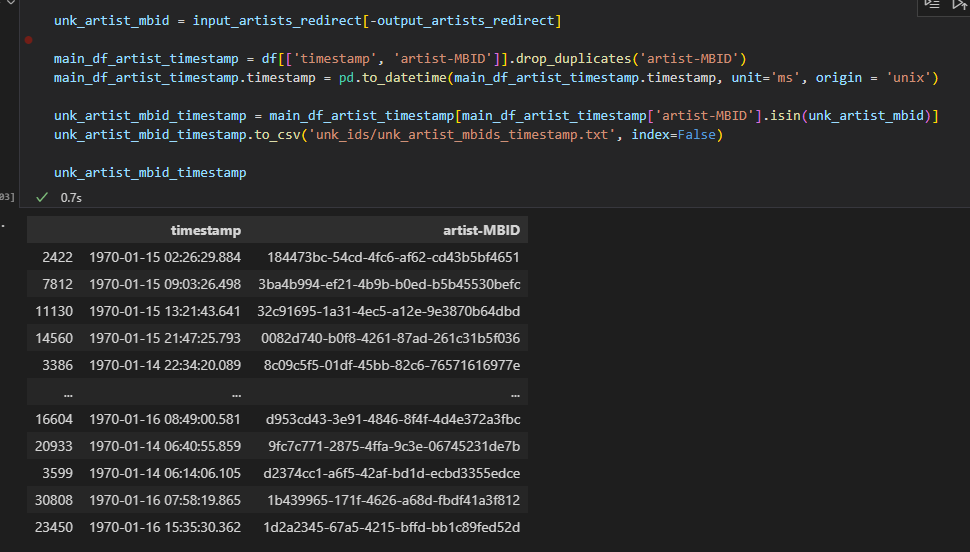Click timestamp cell 1970-01-15 09:03:26.498
This screenshot has width=970, height=552.
[x=165, y=284]
